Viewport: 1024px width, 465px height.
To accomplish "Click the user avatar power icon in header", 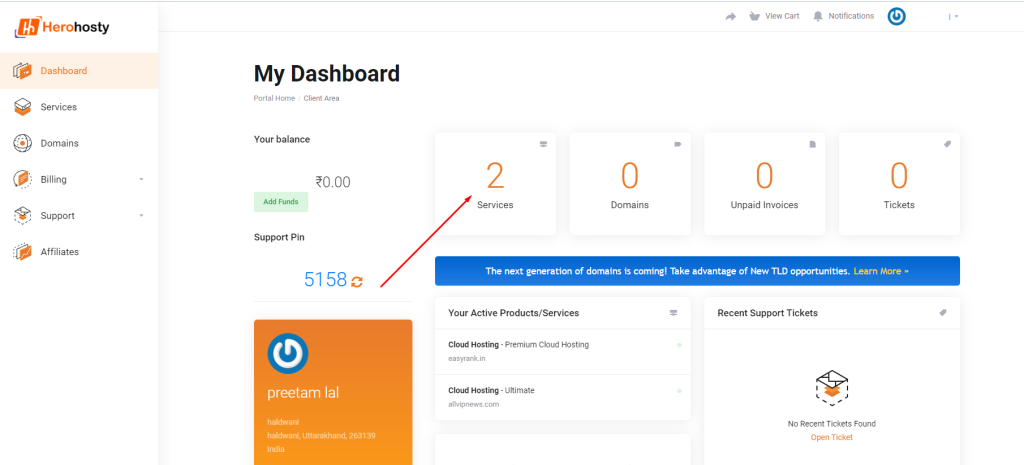I will (x=896, y=16).
